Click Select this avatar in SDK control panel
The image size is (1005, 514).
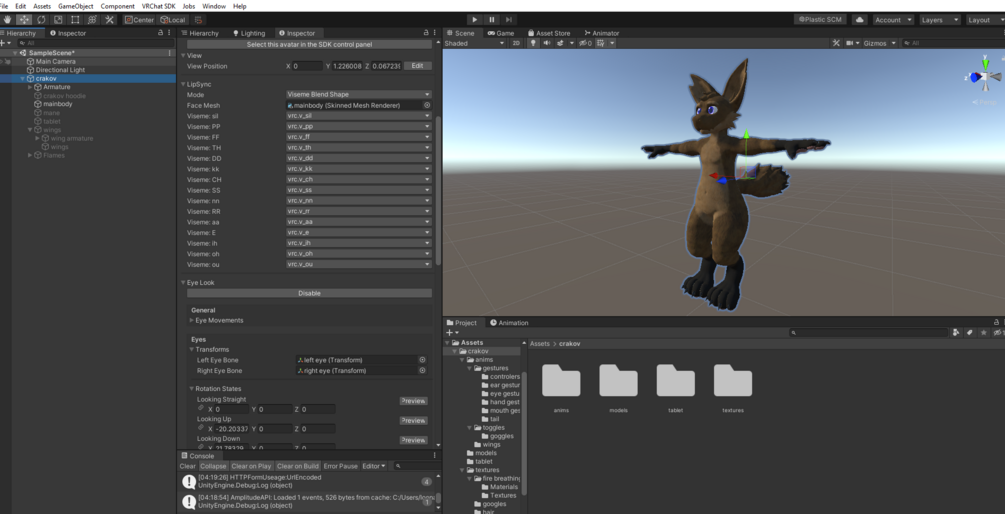pyautogui.click(x=310, y=45)
